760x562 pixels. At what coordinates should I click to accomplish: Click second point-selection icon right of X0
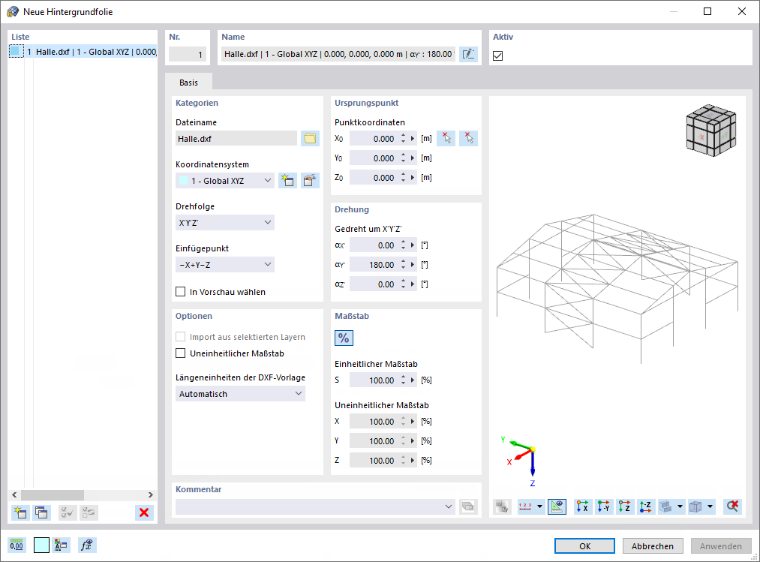(468, 139)
